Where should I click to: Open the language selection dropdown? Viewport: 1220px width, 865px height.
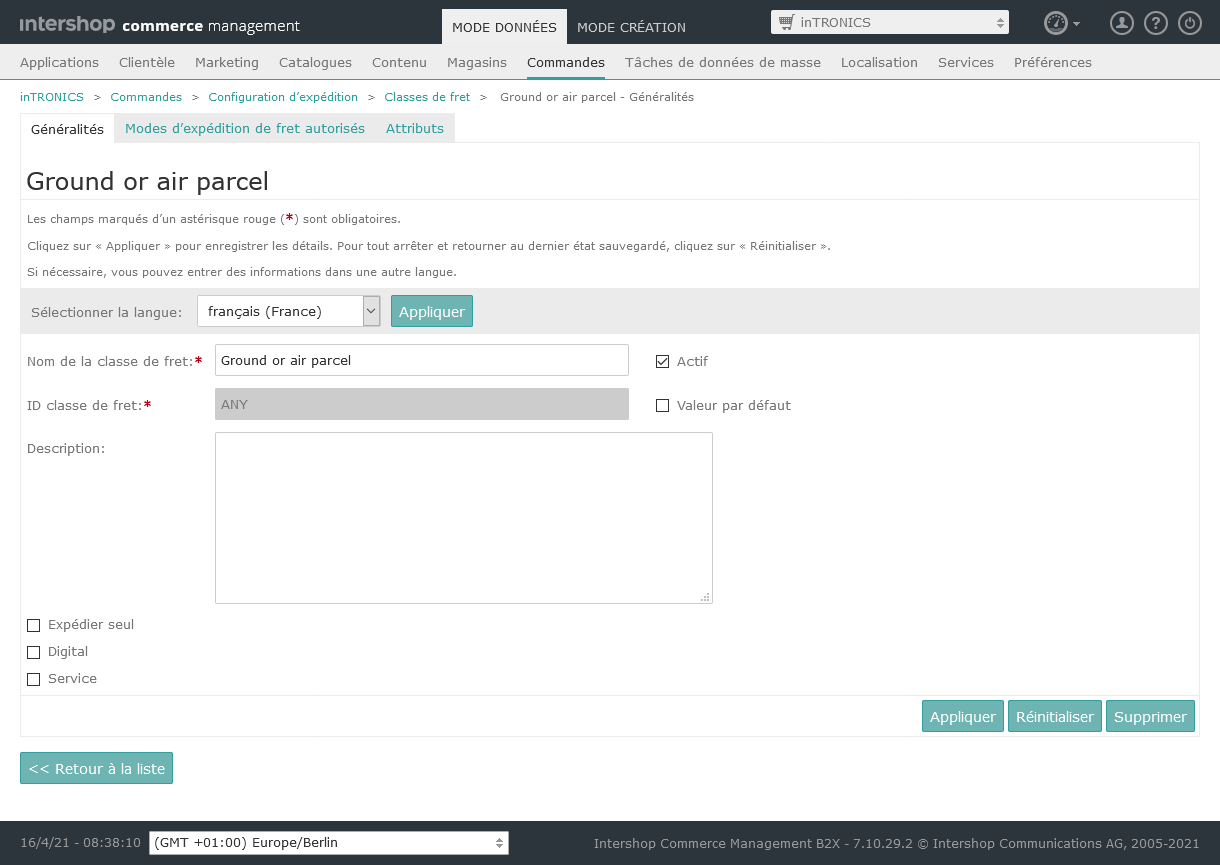288,311
